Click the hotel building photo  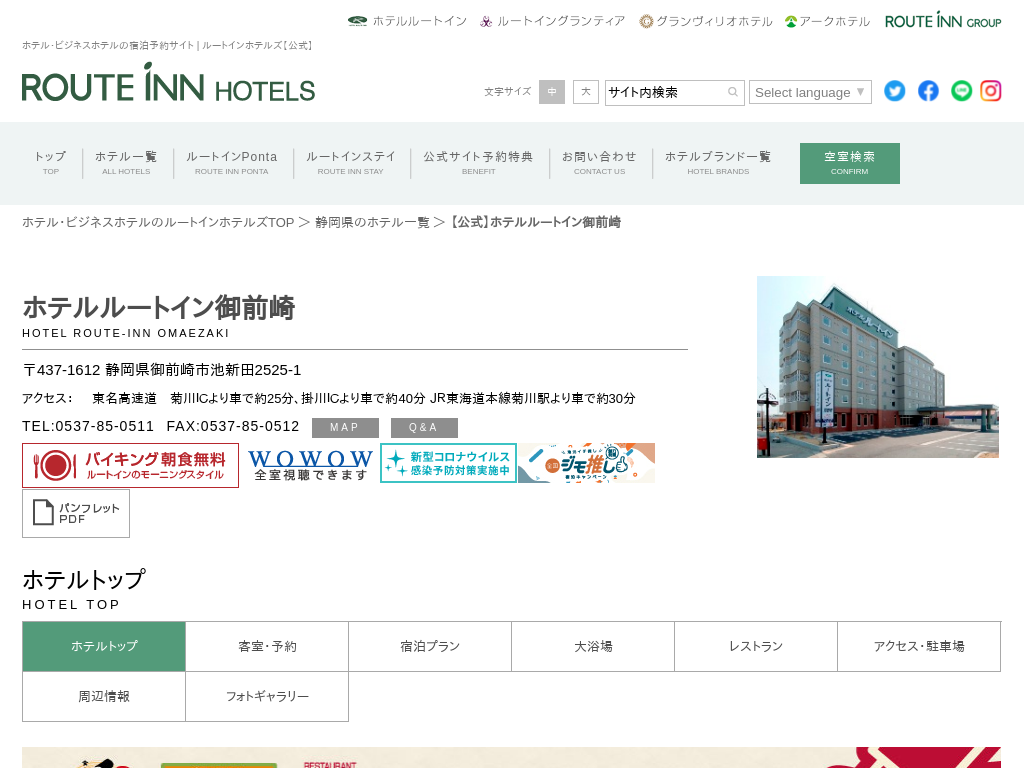(878, 366)
